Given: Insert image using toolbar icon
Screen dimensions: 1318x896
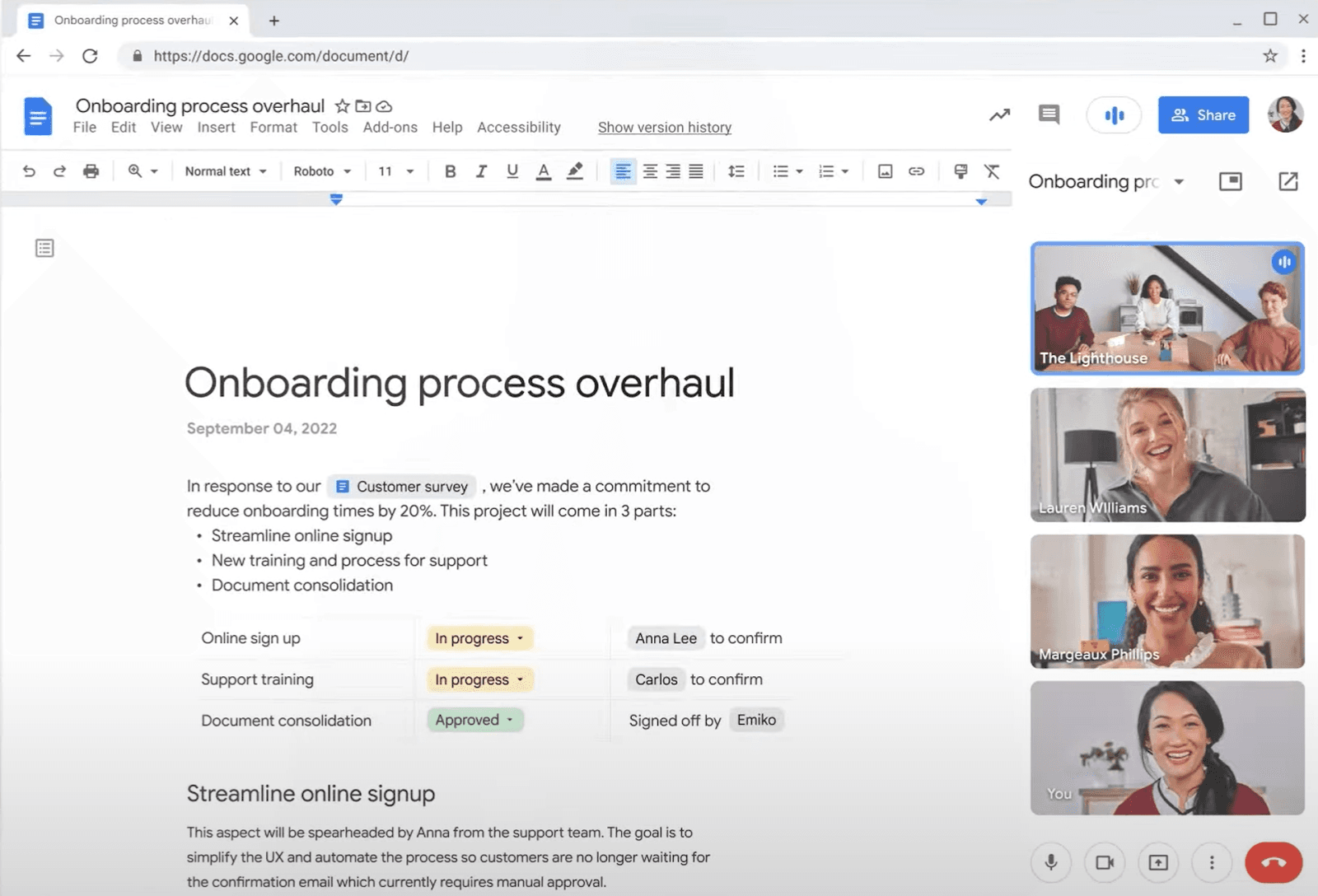Looking at the screenshot, I should (x=886, y=171).
